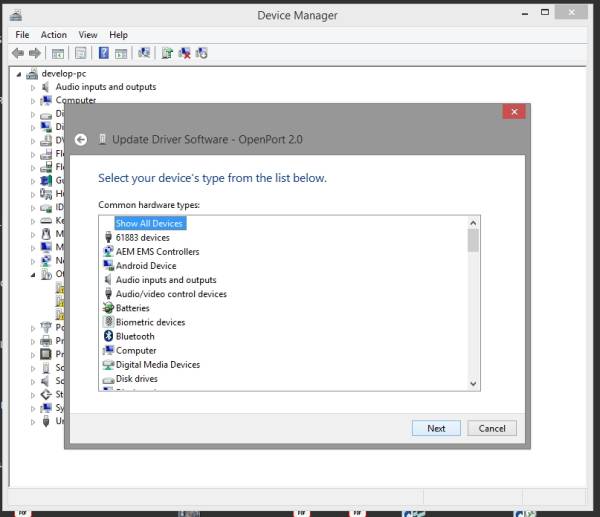Viewport: 600px width, 517px height.
Task: Go back using the wizard's round arrow
Action: (x=81, y=140)
